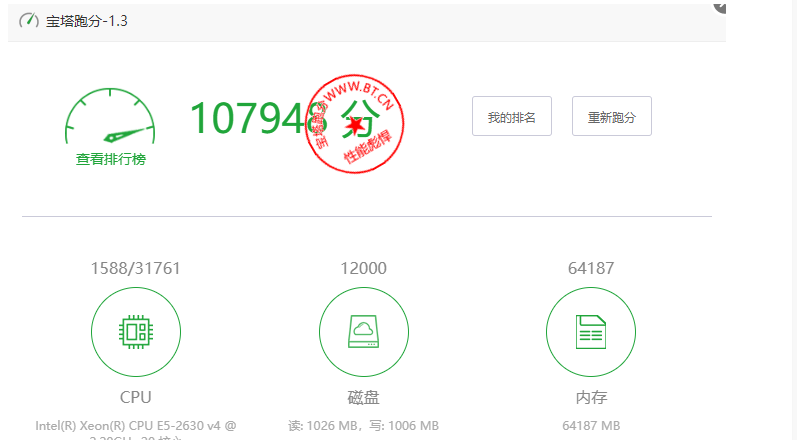
Task: Click the green speedometer gauge icon
Action: pos(110,122)
